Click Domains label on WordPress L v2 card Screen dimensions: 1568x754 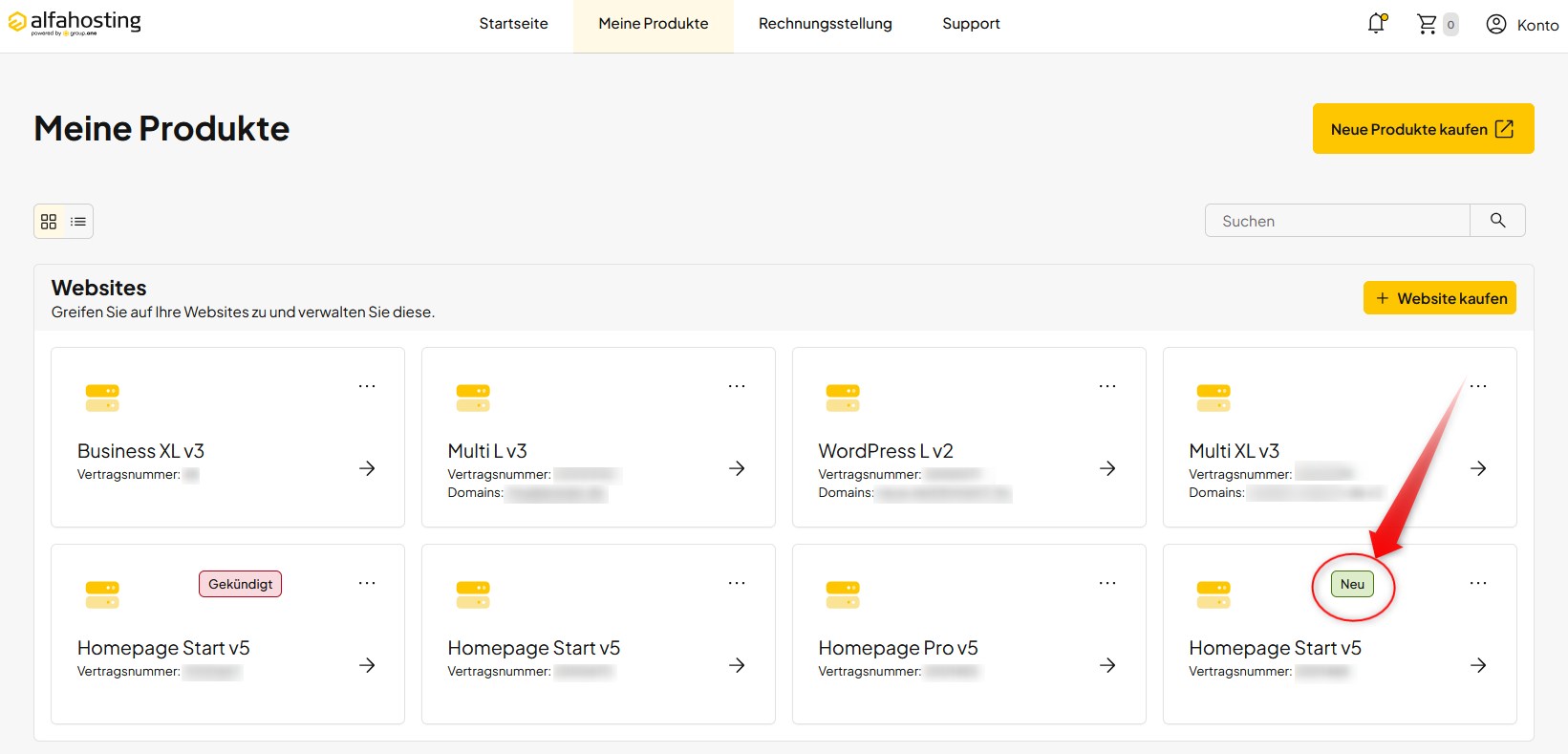[x=846, y=493]
